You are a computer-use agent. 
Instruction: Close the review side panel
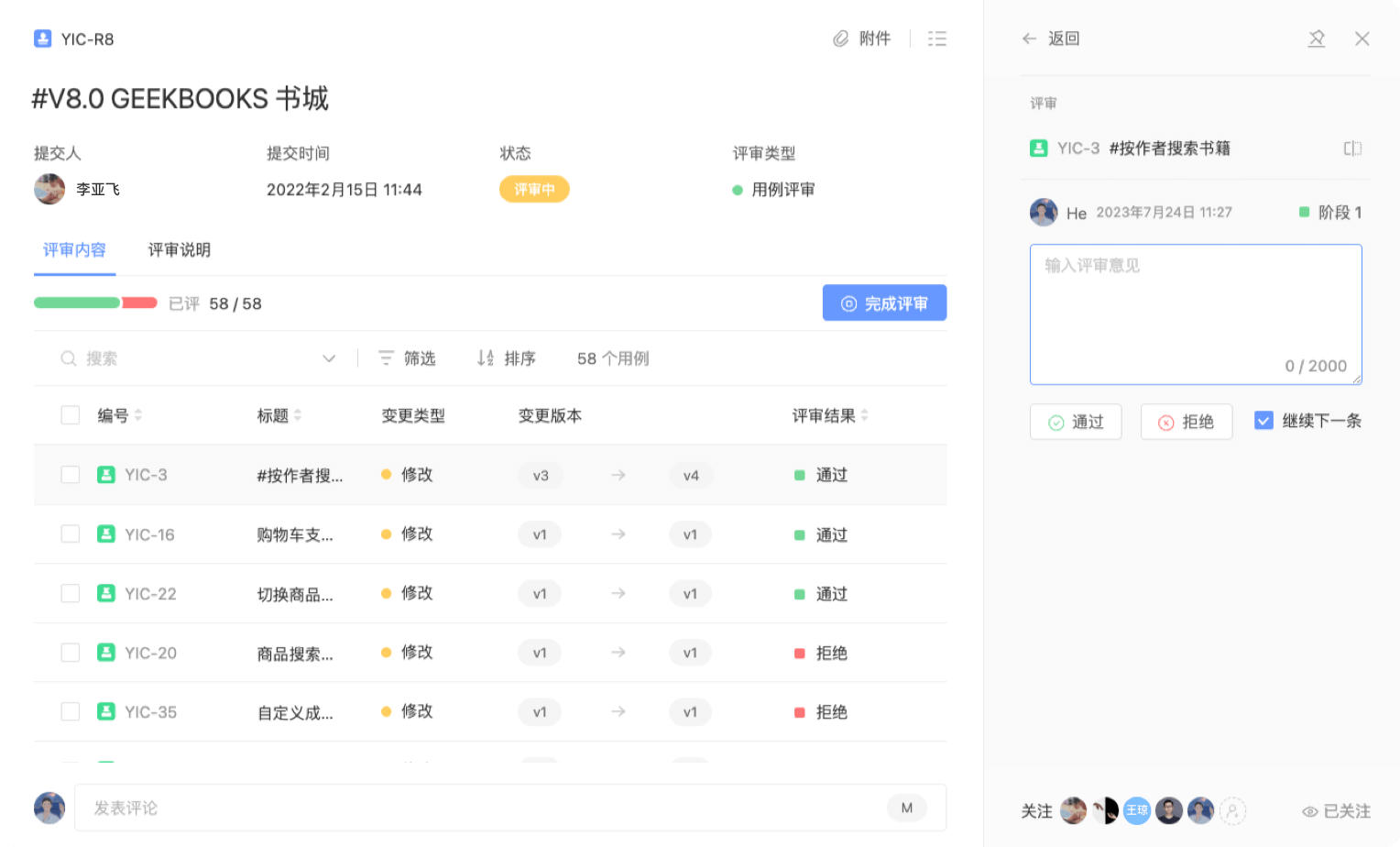1362,38
